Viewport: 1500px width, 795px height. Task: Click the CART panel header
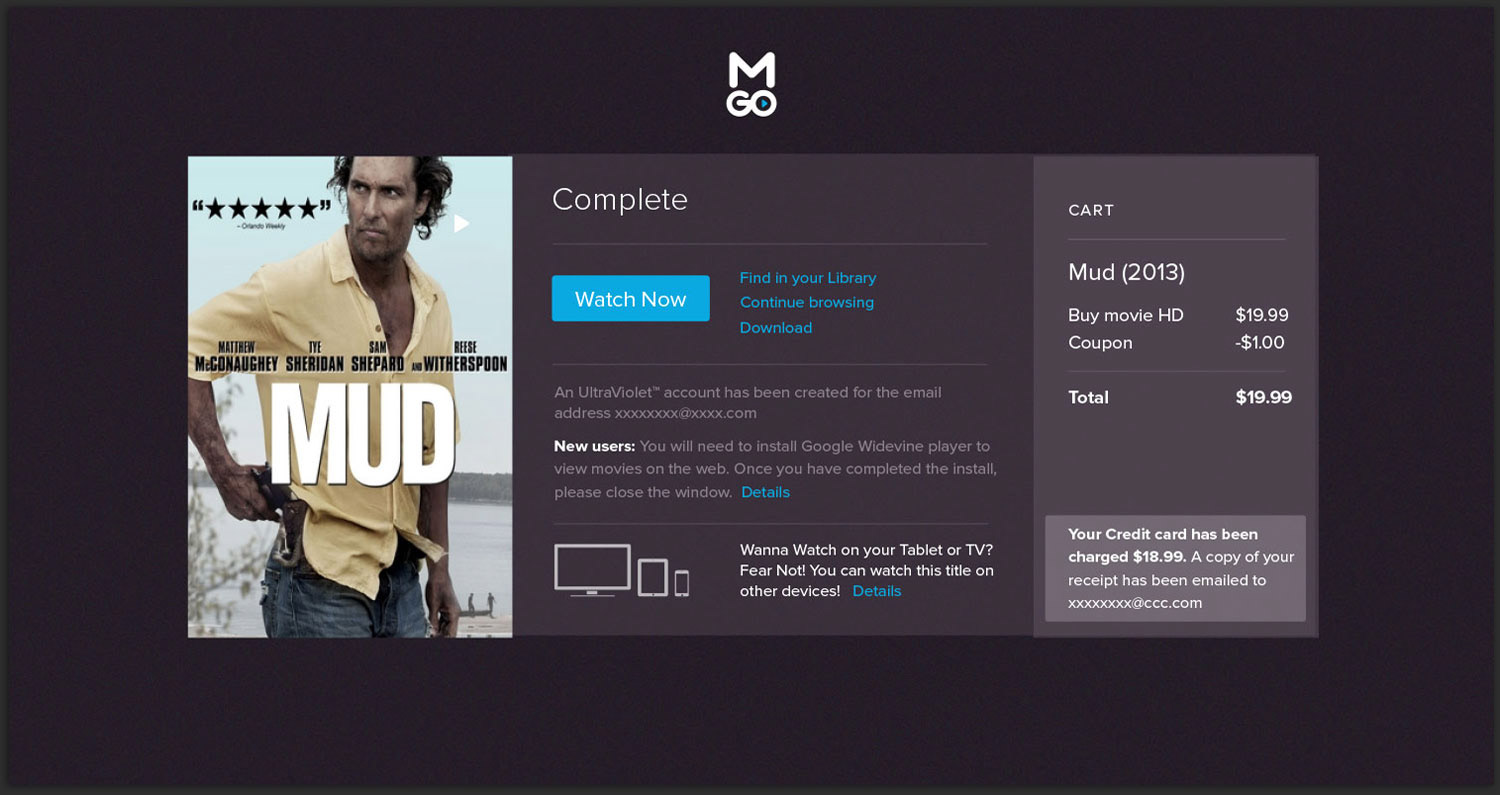click(x=1091, y=210)
